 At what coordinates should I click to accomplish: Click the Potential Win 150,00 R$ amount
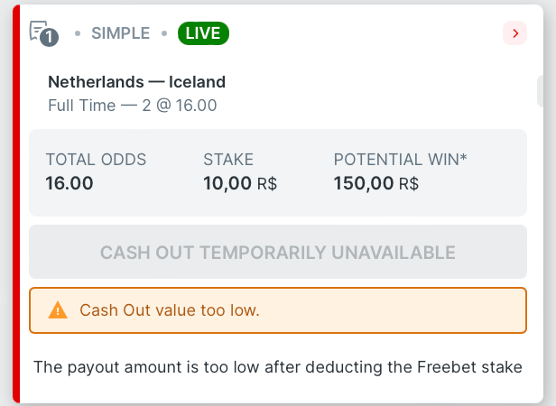pos(376,183)
